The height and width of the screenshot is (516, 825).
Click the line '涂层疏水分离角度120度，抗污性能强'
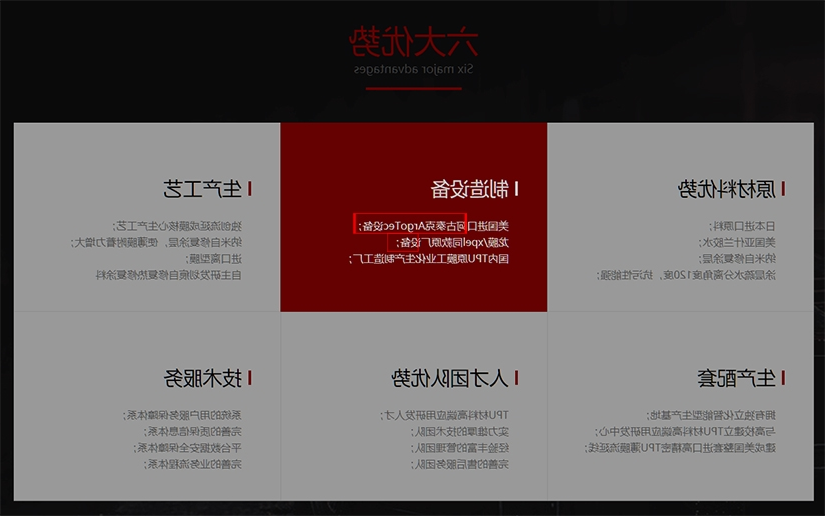coord(686,275)
